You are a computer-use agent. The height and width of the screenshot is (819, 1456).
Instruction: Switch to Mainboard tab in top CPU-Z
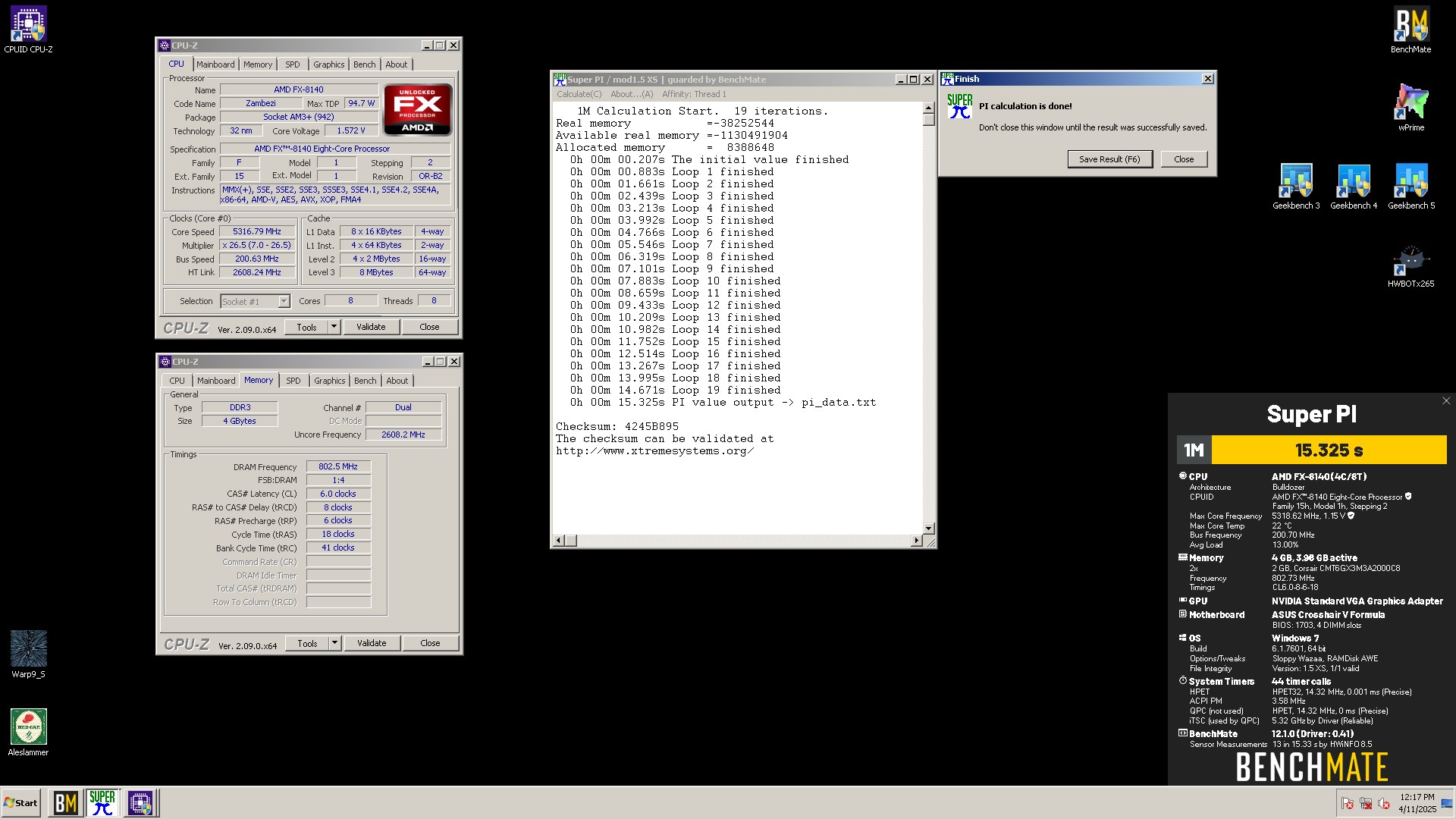[x=215, y=64]
